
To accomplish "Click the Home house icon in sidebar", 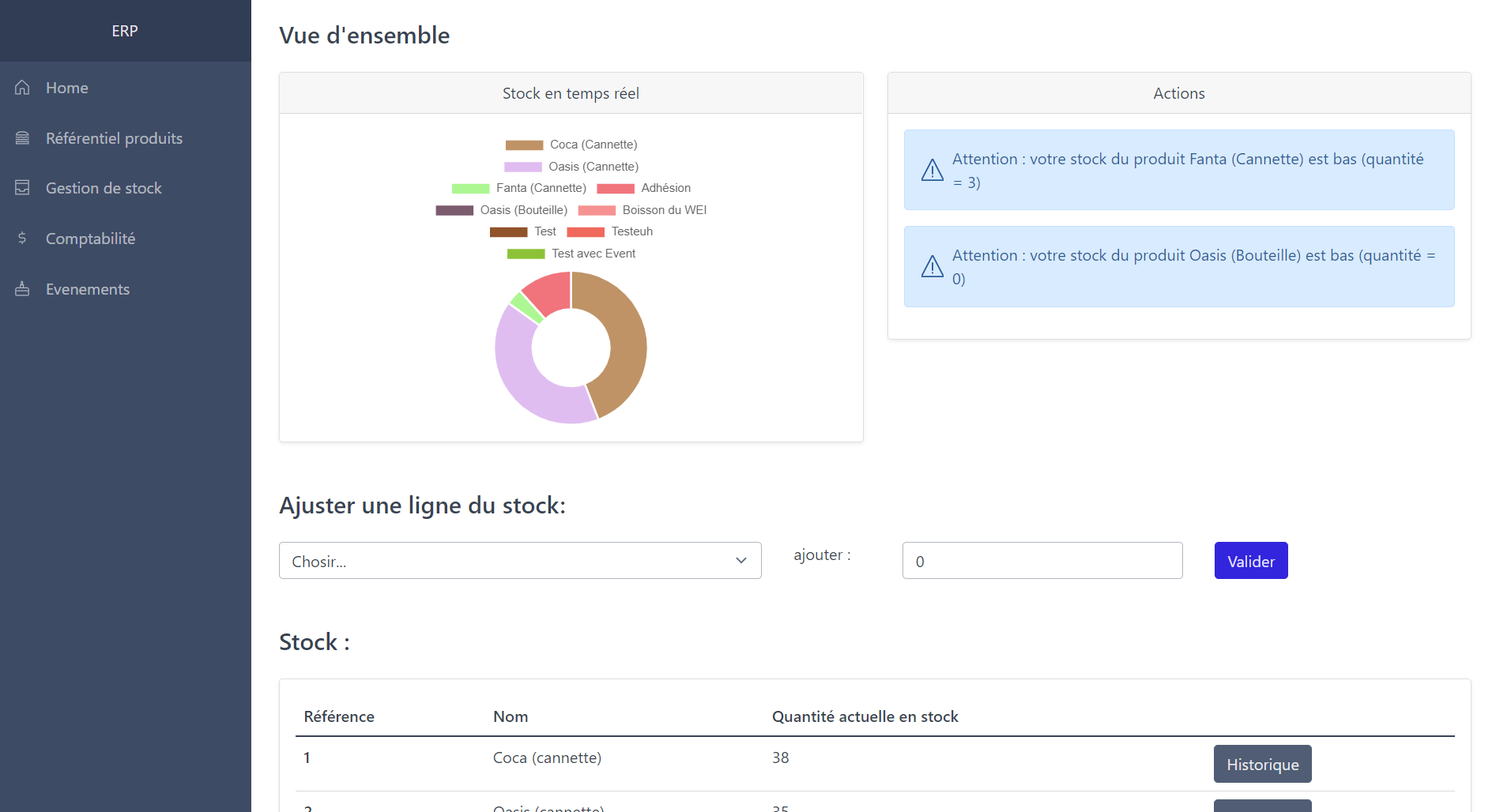I will click(x=22, y=88).
